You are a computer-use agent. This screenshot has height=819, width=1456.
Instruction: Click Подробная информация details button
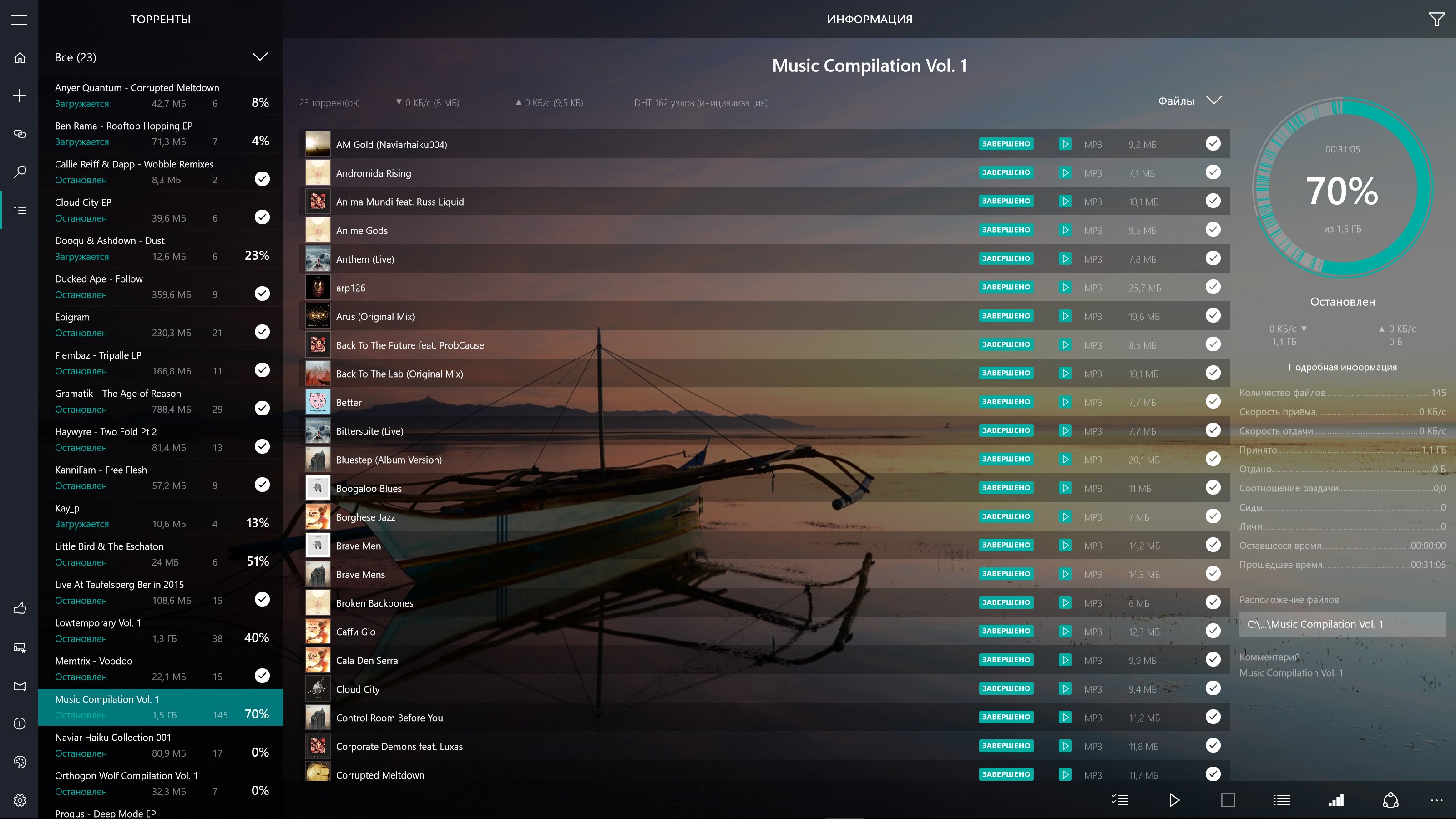point(1343,366)
